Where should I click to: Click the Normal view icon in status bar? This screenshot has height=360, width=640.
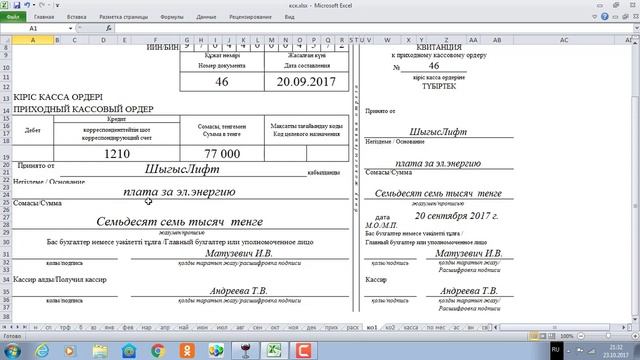pyautogui.click(x=533, y=336)
